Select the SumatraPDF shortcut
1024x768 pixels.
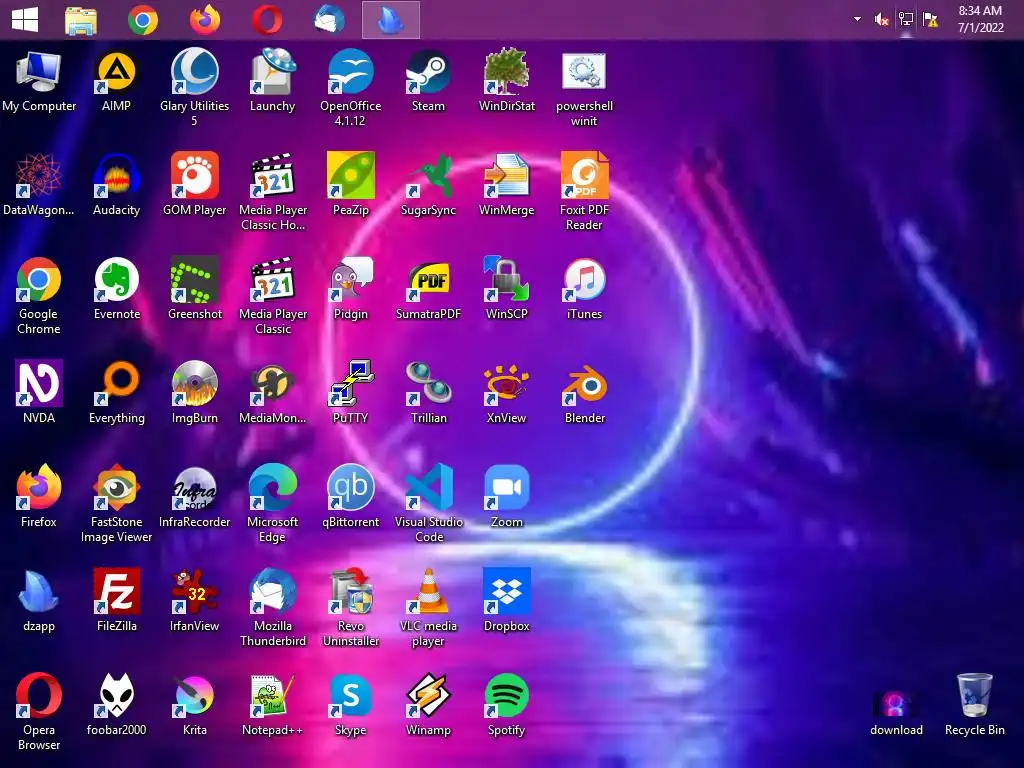428,280
